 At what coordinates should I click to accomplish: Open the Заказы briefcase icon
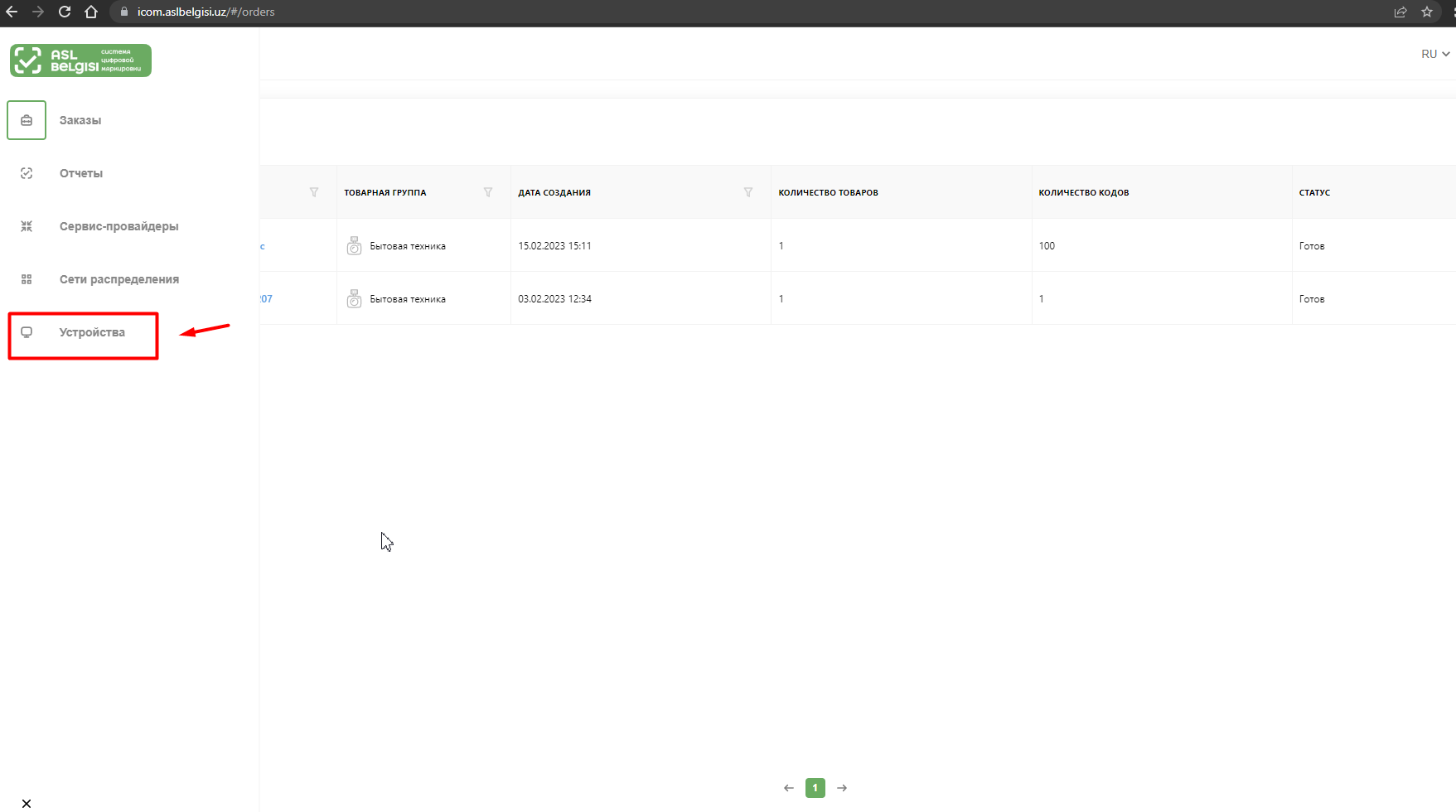click(x=27, y=120)
